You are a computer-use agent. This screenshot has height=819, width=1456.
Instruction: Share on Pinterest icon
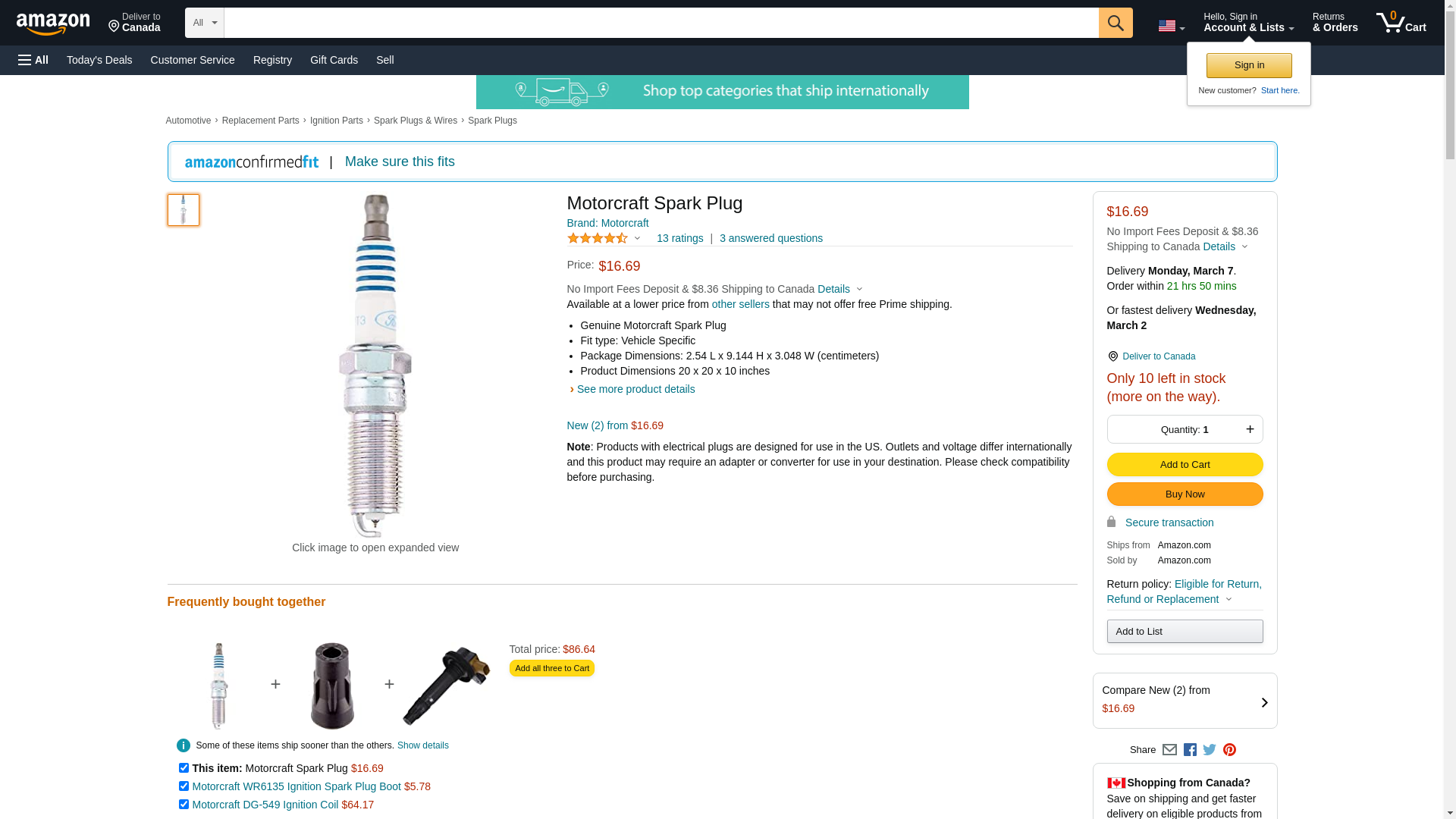[1229, 750]
